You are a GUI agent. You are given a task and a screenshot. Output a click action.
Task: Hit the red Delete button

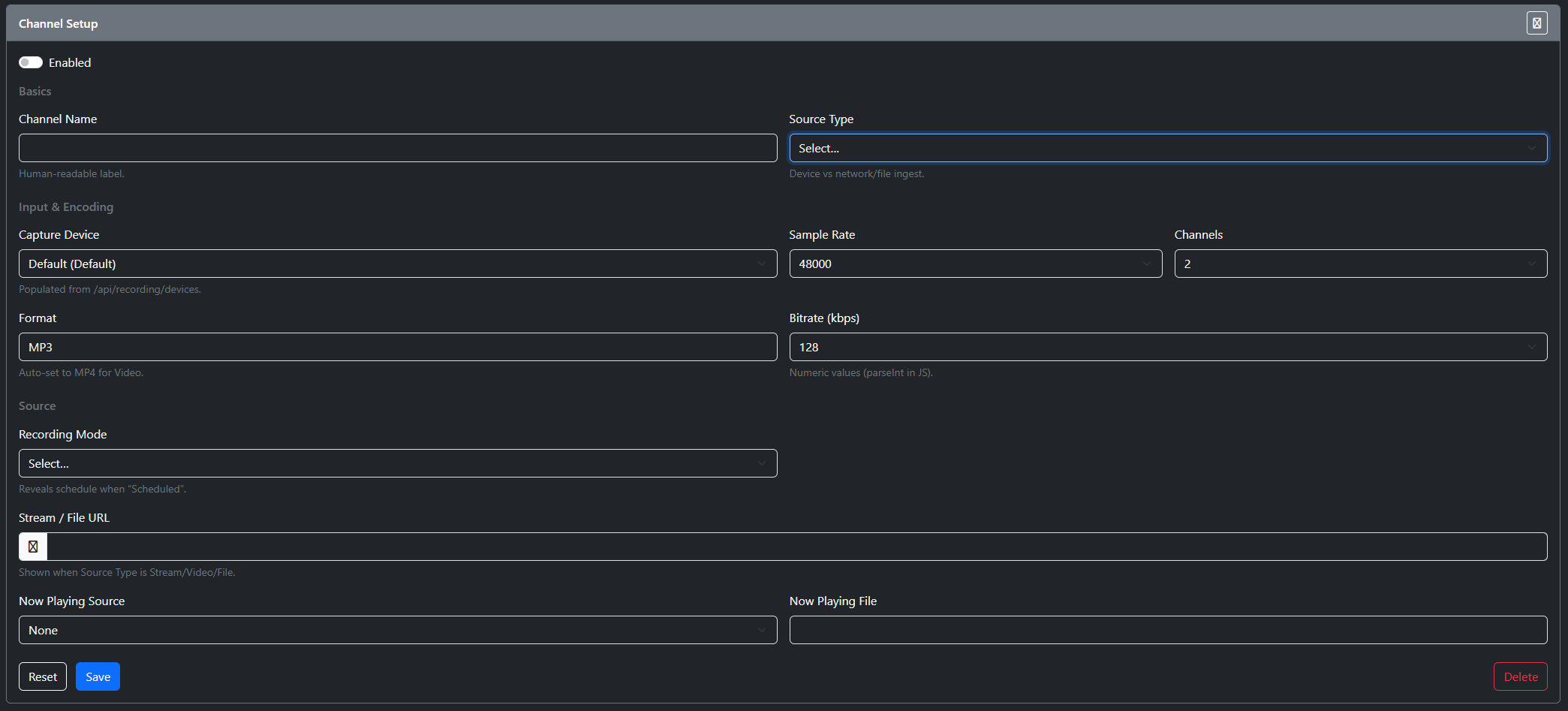[1520, 676]
